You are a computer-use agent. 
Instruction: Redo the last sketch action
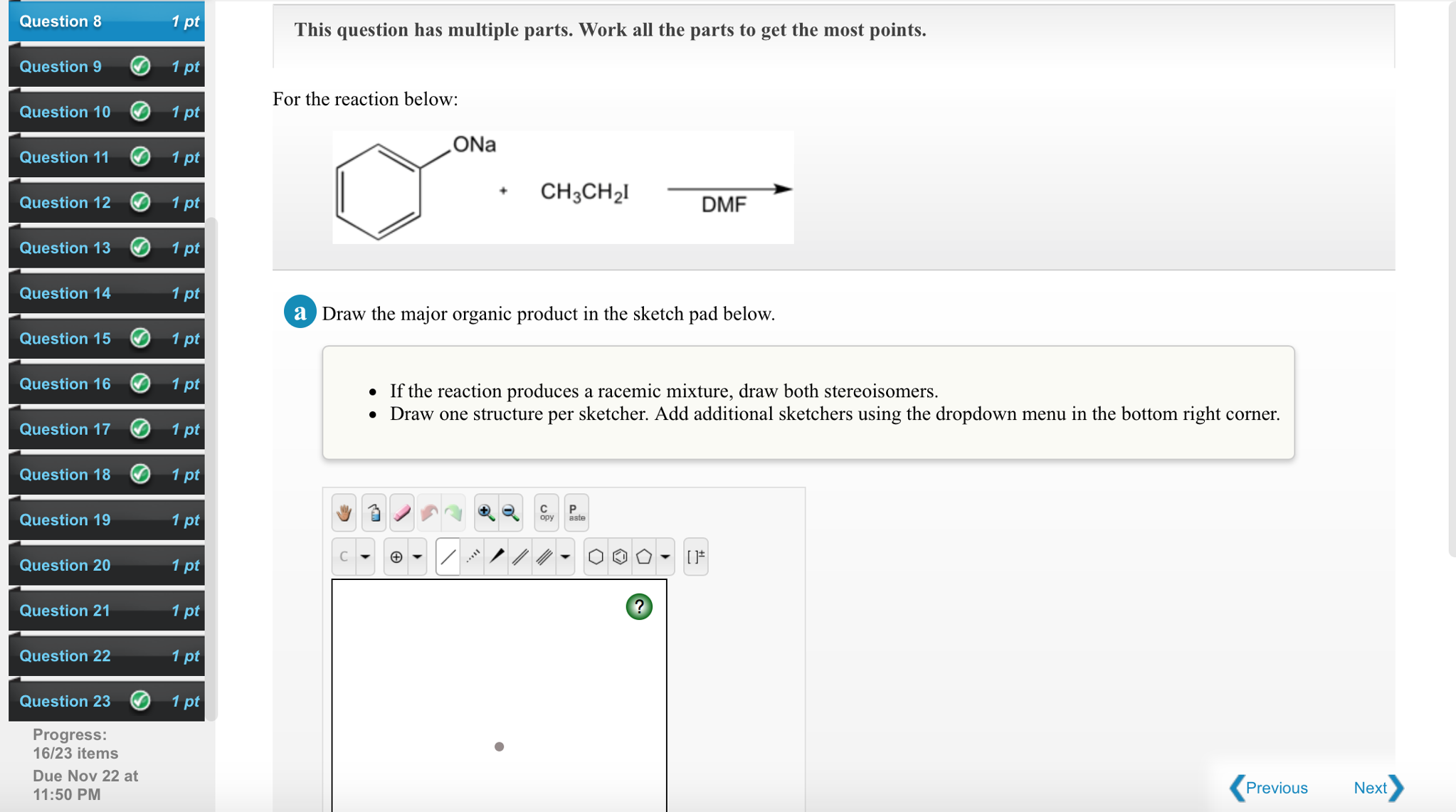point(453,513)
